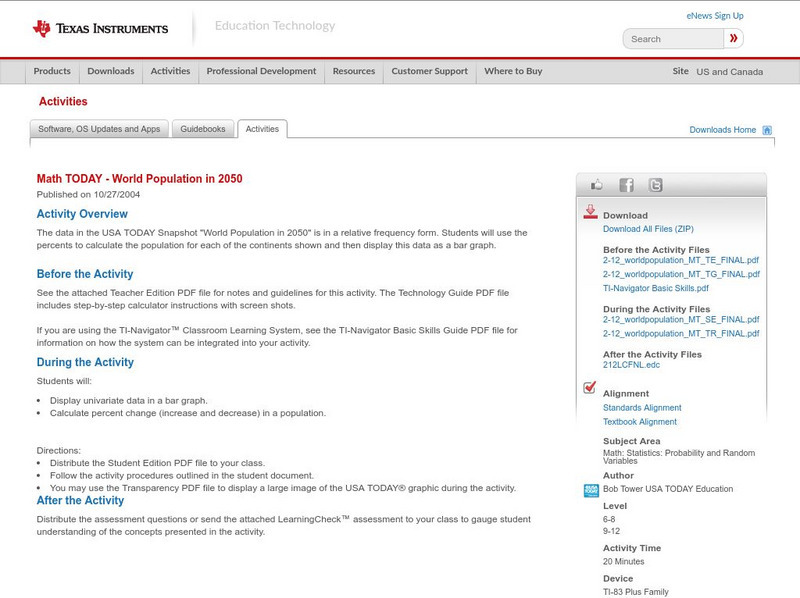The width and height of the screenshot is (800, 598).
Task: Click the Published on 10/27/2004 text
Action: (x=88, y=194)
